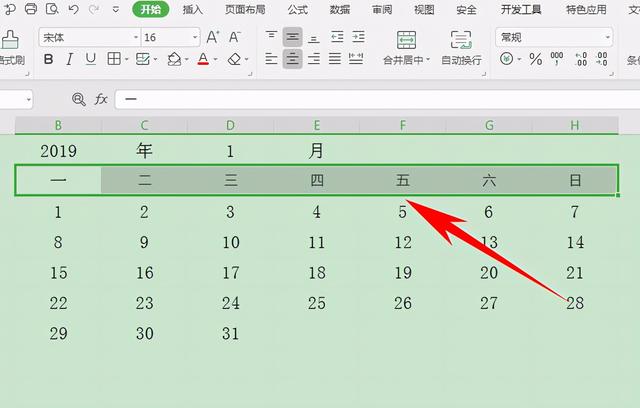Increase decimal places icon
Image resolution: width=640 pixels, height=408 pixels.
coord(581,59)
